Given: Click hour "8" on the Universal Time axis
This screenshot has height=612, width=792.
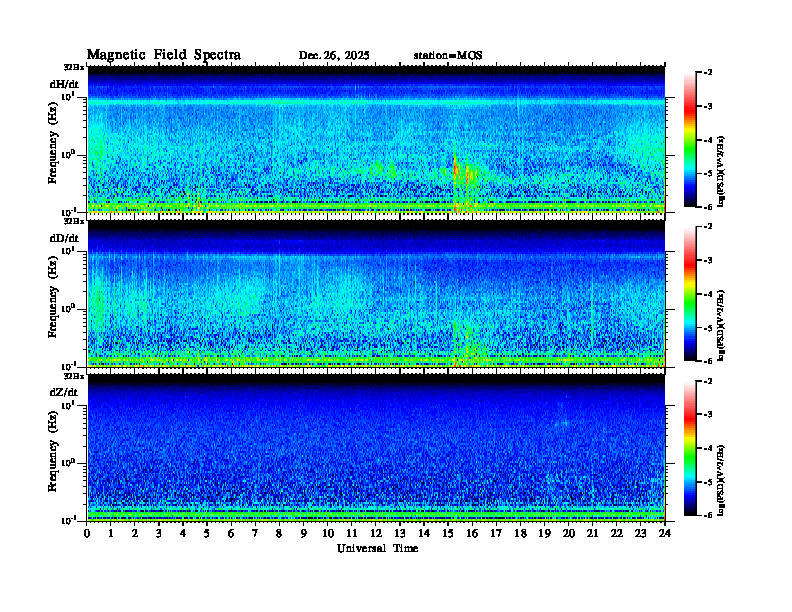Looking at the screenshot, I should pyautogui.click(x=279, y=534).
